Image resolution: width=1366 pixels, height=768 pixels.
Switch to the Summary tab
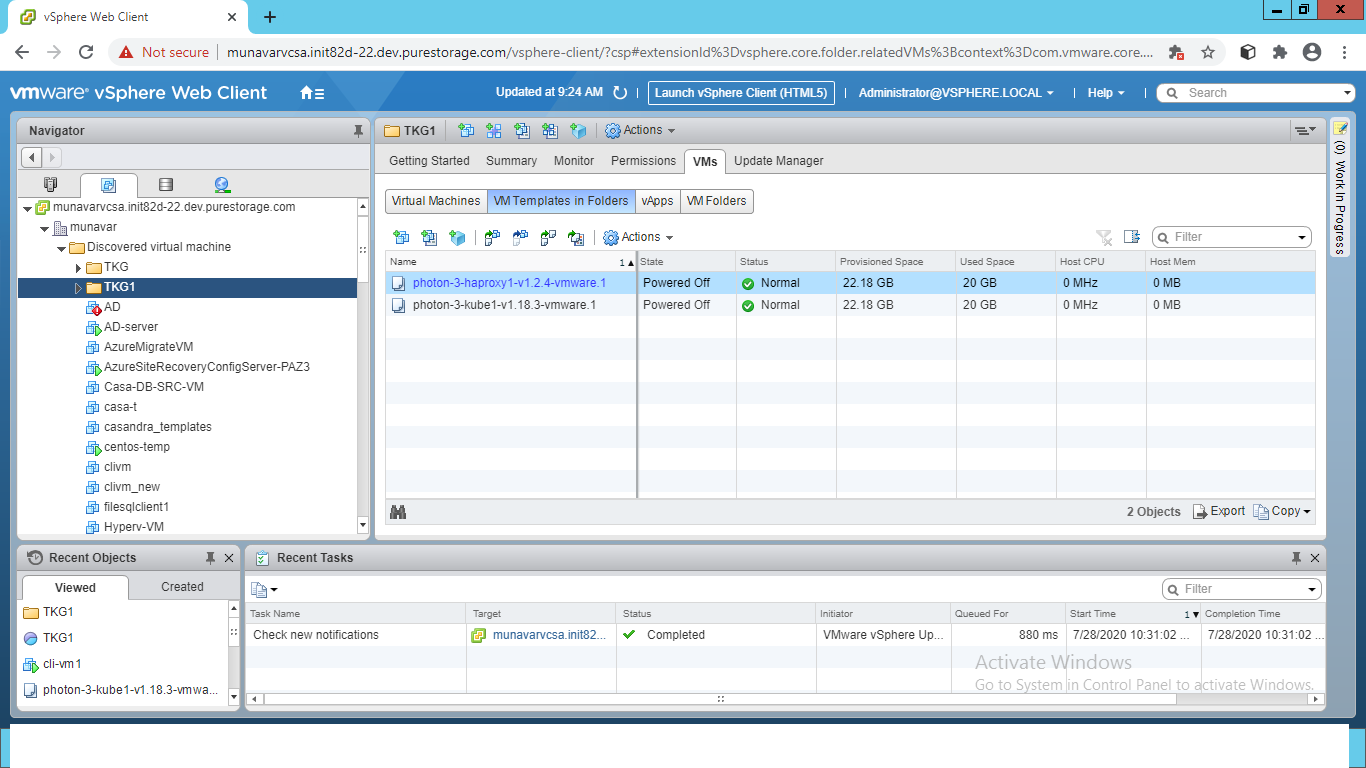click(x=511, y=161)
